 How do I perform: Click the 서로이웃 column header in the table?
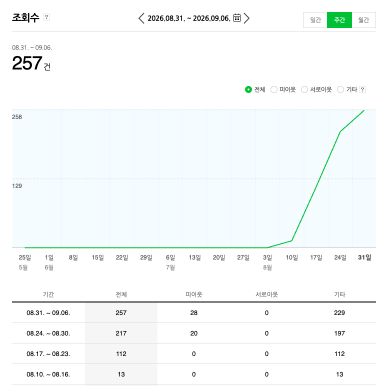266,294
